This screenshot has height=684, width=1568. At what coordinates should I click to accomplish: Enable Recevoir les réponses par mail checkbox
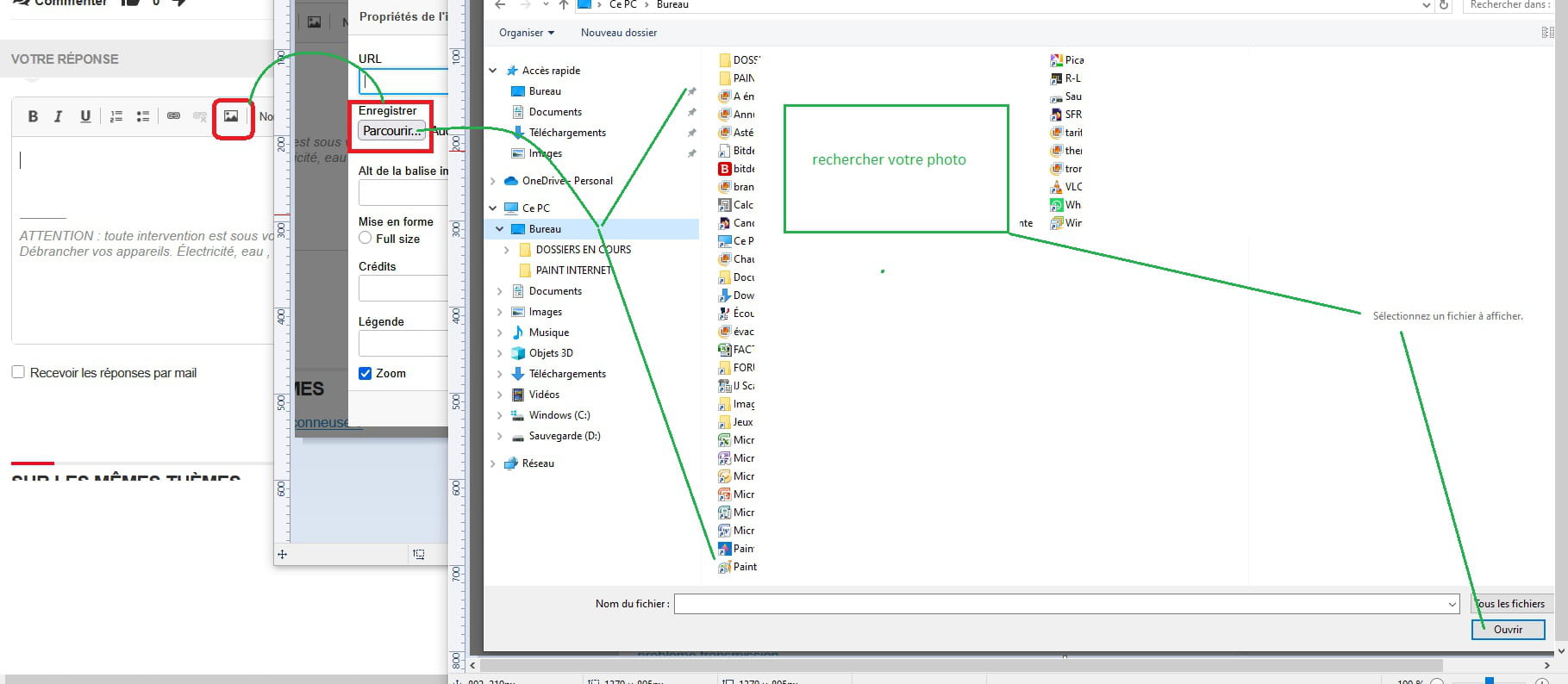[x=18, y=372]
